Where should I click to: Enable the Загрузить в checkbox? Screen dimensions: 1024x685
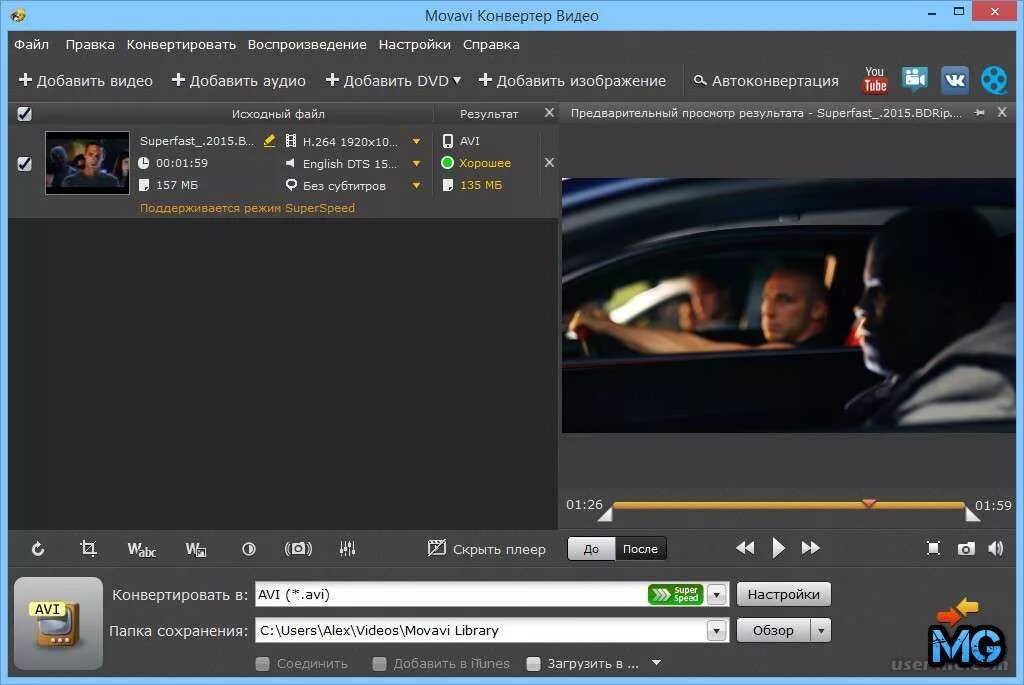(x=534, y=663)
